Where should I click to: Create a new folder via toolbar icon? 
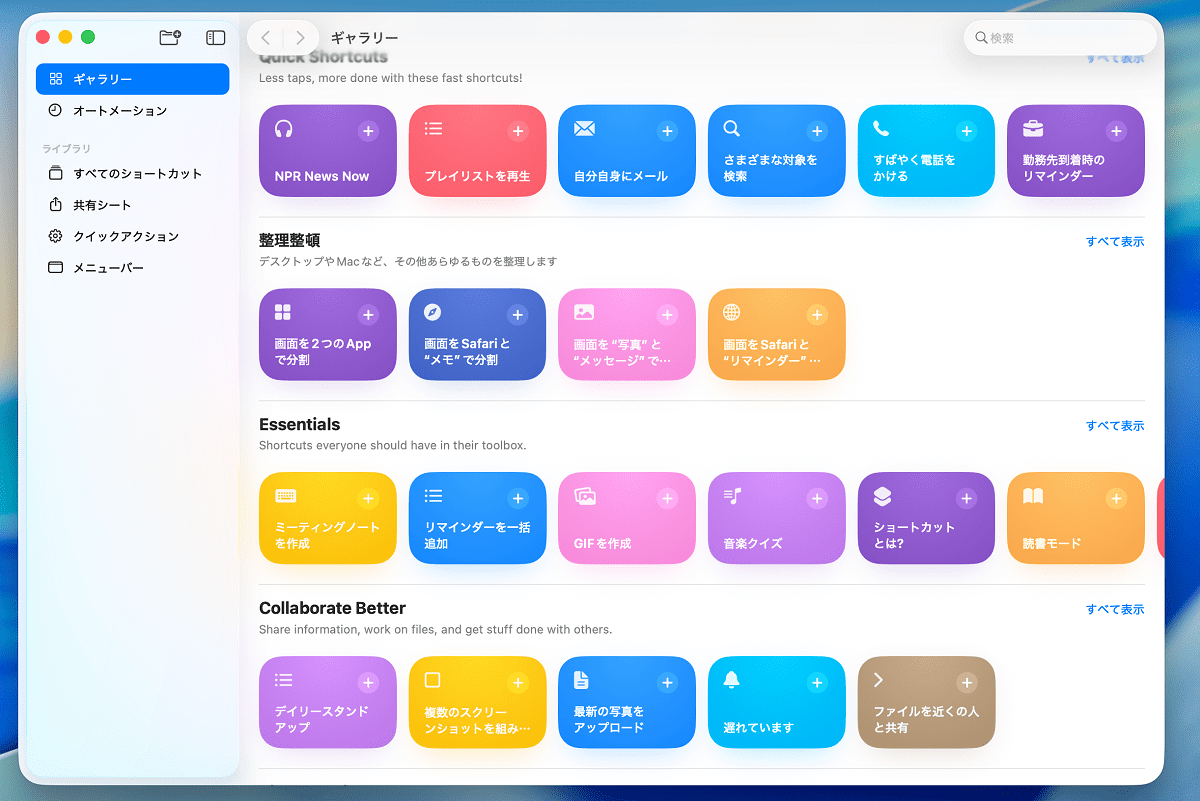click(x=170, y=37)
